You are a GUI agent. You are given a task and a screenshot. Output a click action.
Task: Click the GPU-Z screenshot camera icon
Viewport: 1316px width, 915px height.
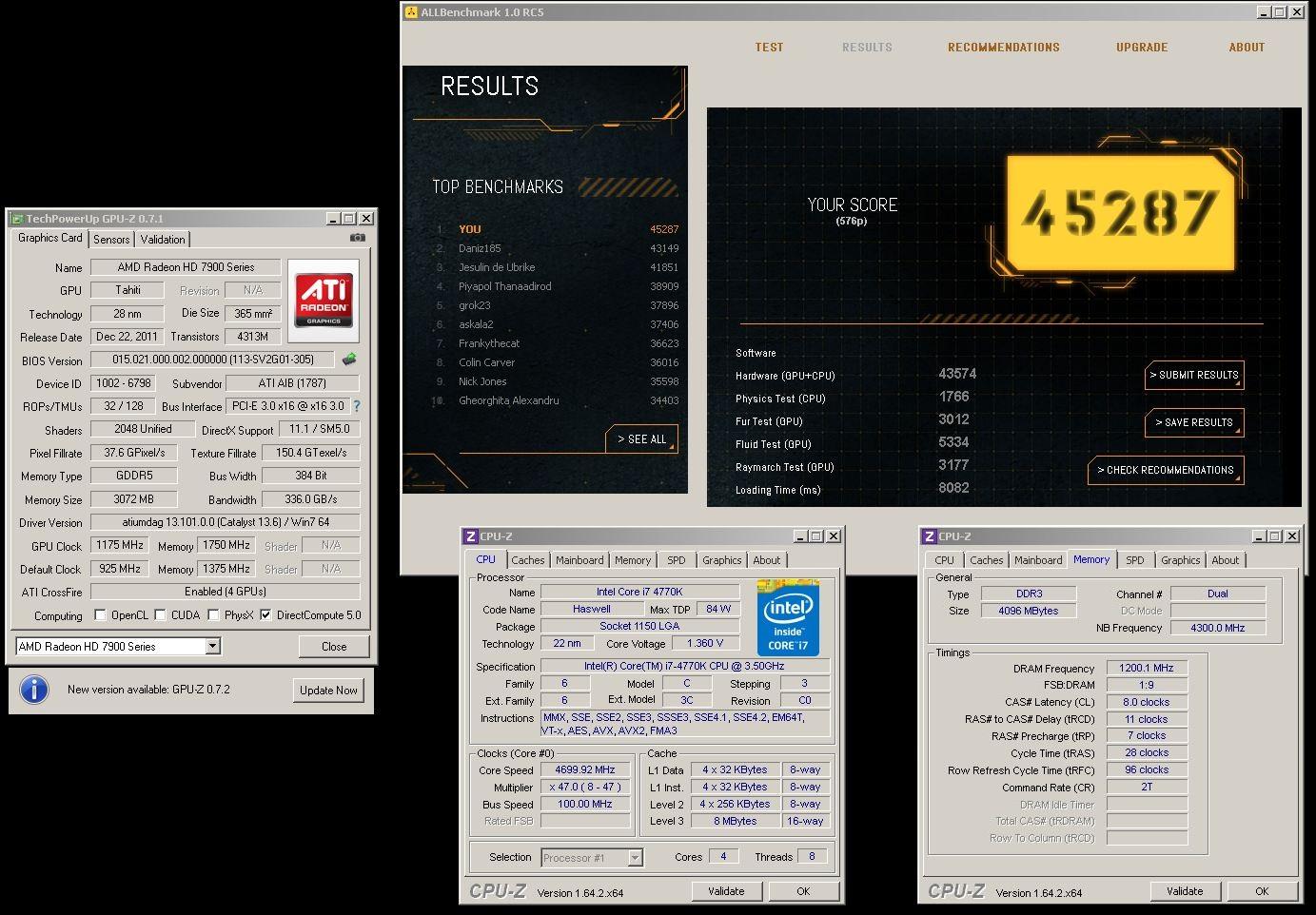[358, 238]
